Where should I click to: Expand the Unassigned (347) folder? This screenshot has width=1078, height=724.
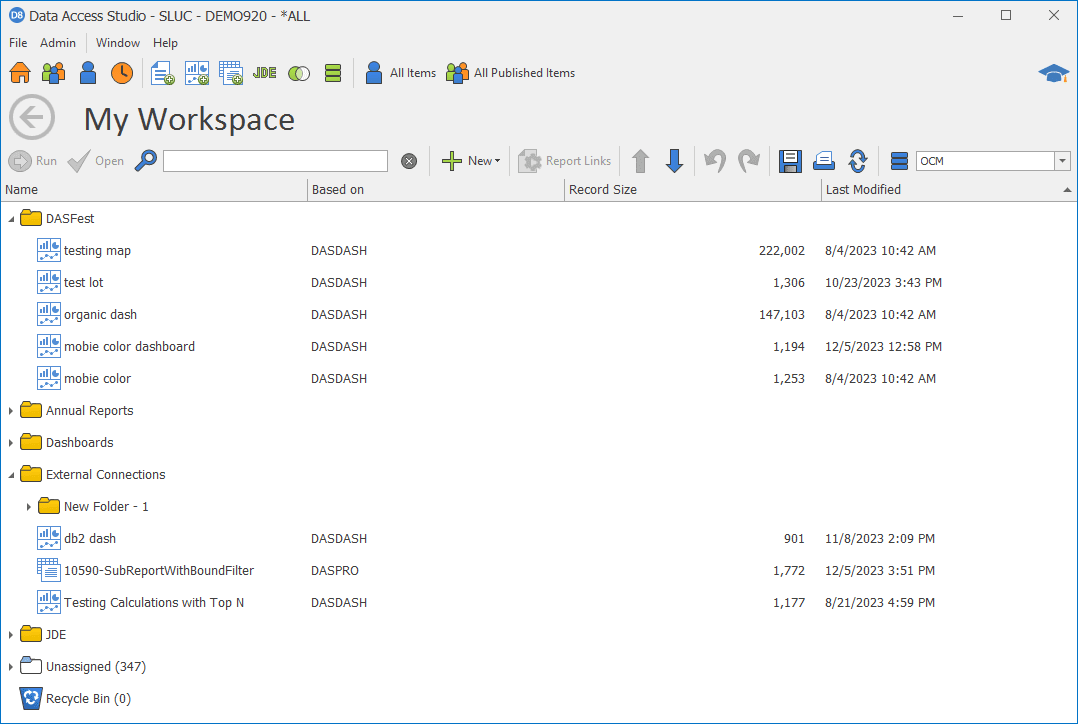click(x=12, y=667)
